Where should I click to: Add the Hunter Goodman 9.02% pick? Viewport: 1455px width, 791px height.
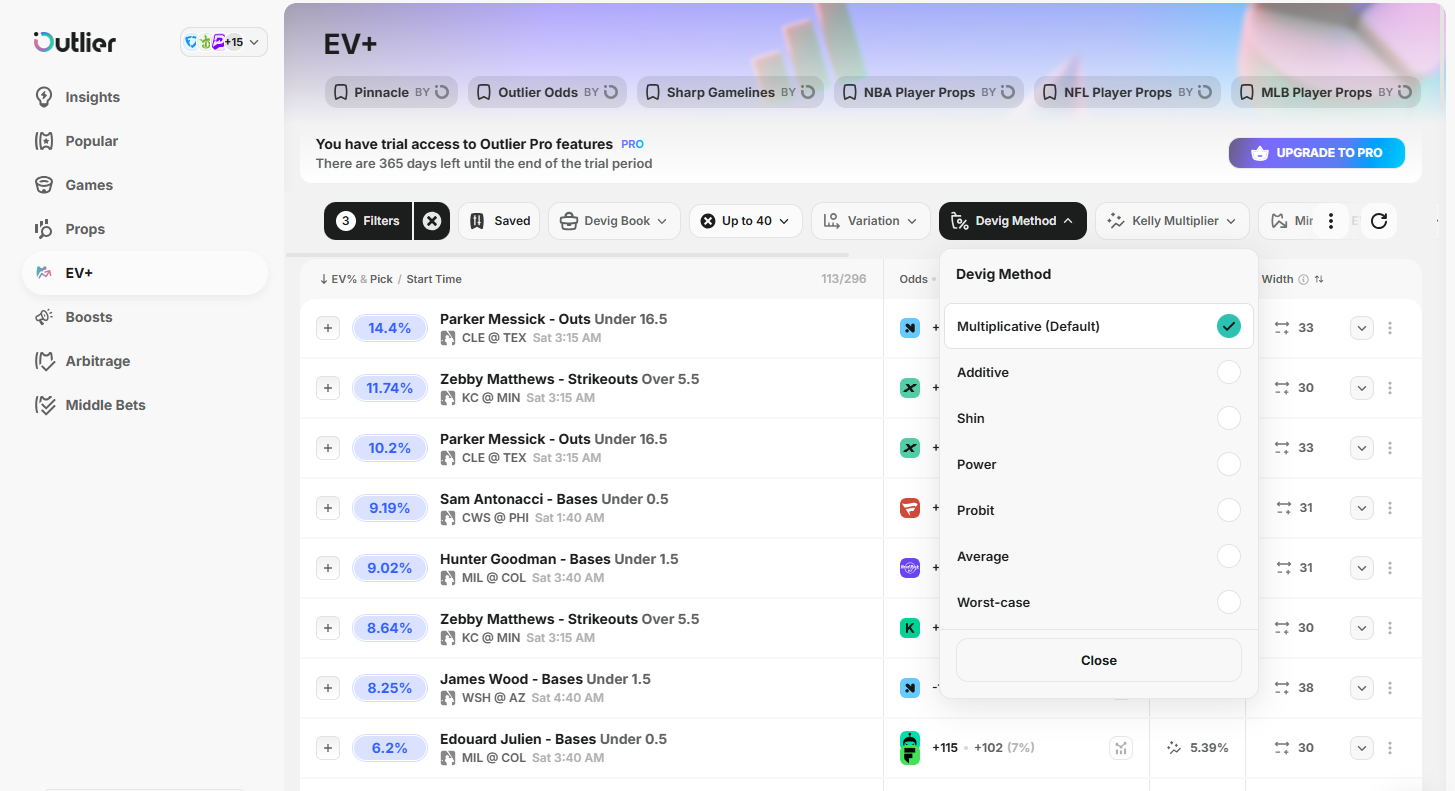[x=328, y=568]
